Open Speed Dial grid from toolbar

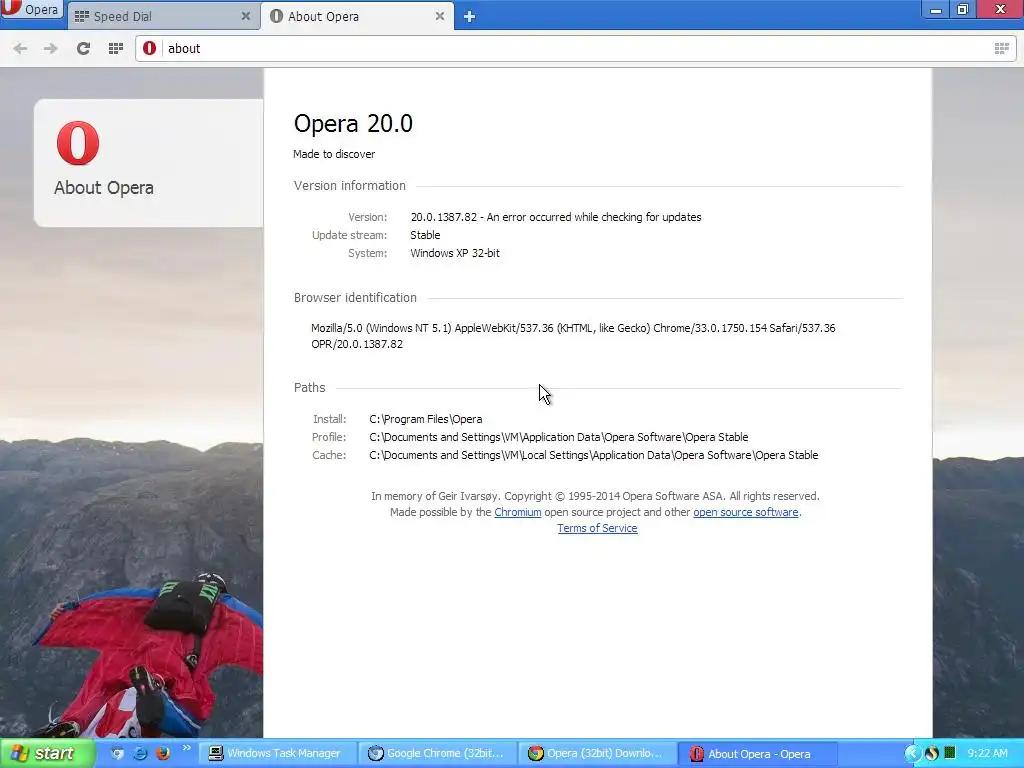116,48
